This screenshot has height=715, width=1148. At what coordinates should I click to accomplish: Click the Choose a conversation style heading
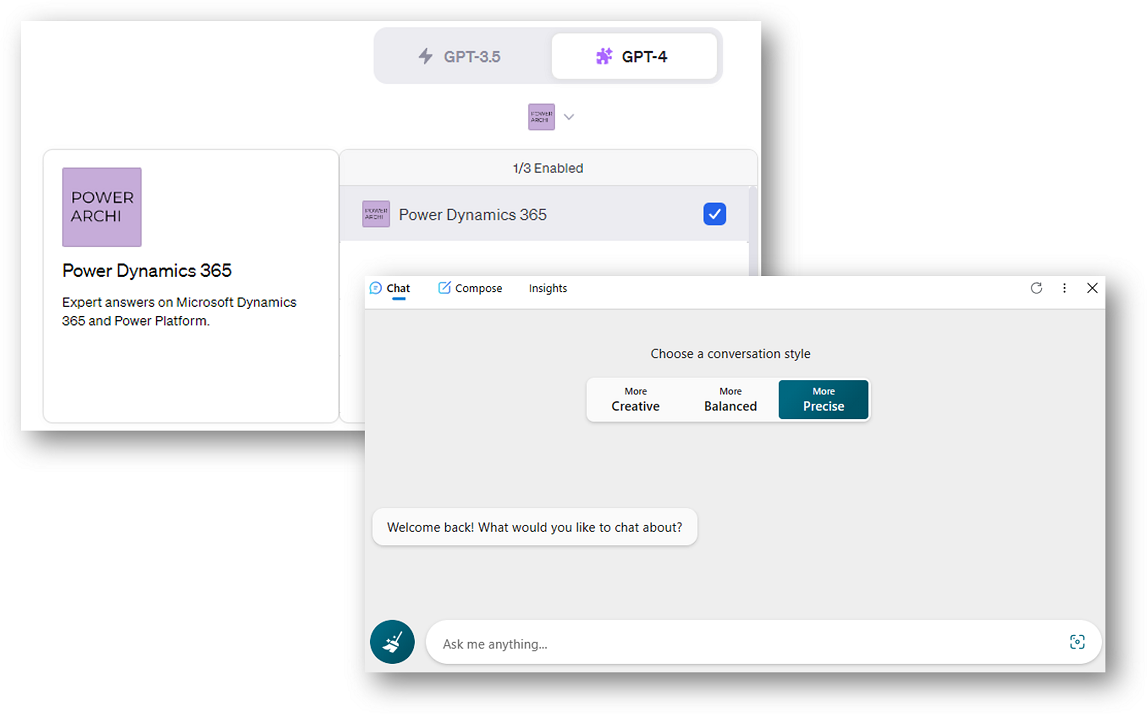click(x=731, y=353)
